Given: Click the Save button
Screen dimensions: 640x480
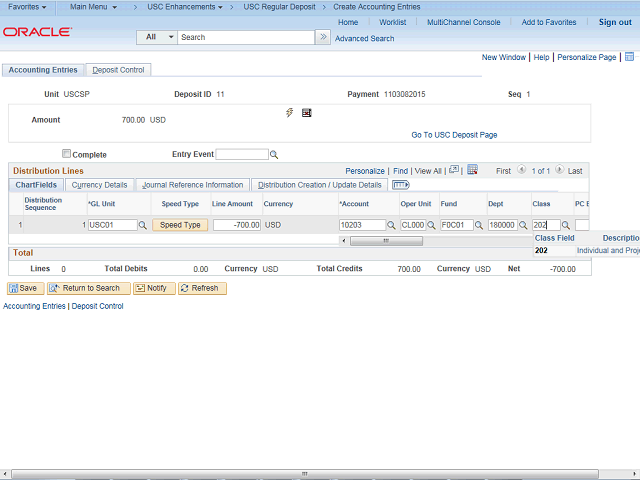Looking at the screenshot, I should (x=25, y=288).
